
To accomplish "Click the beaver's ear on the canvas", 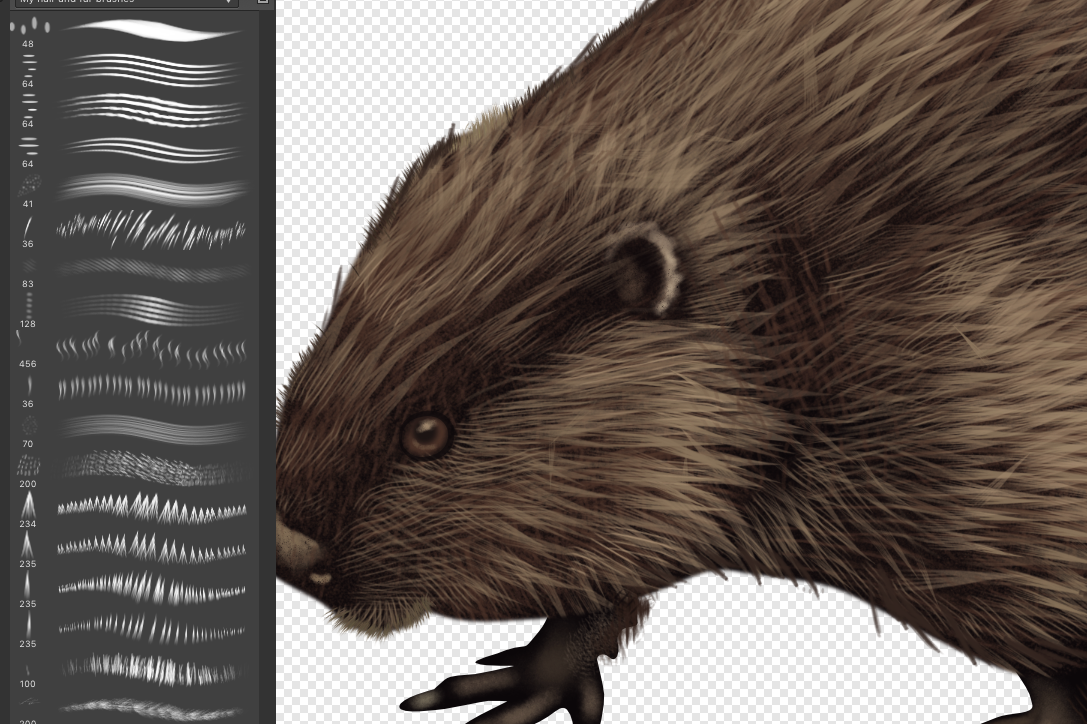I will pos(646,271).
